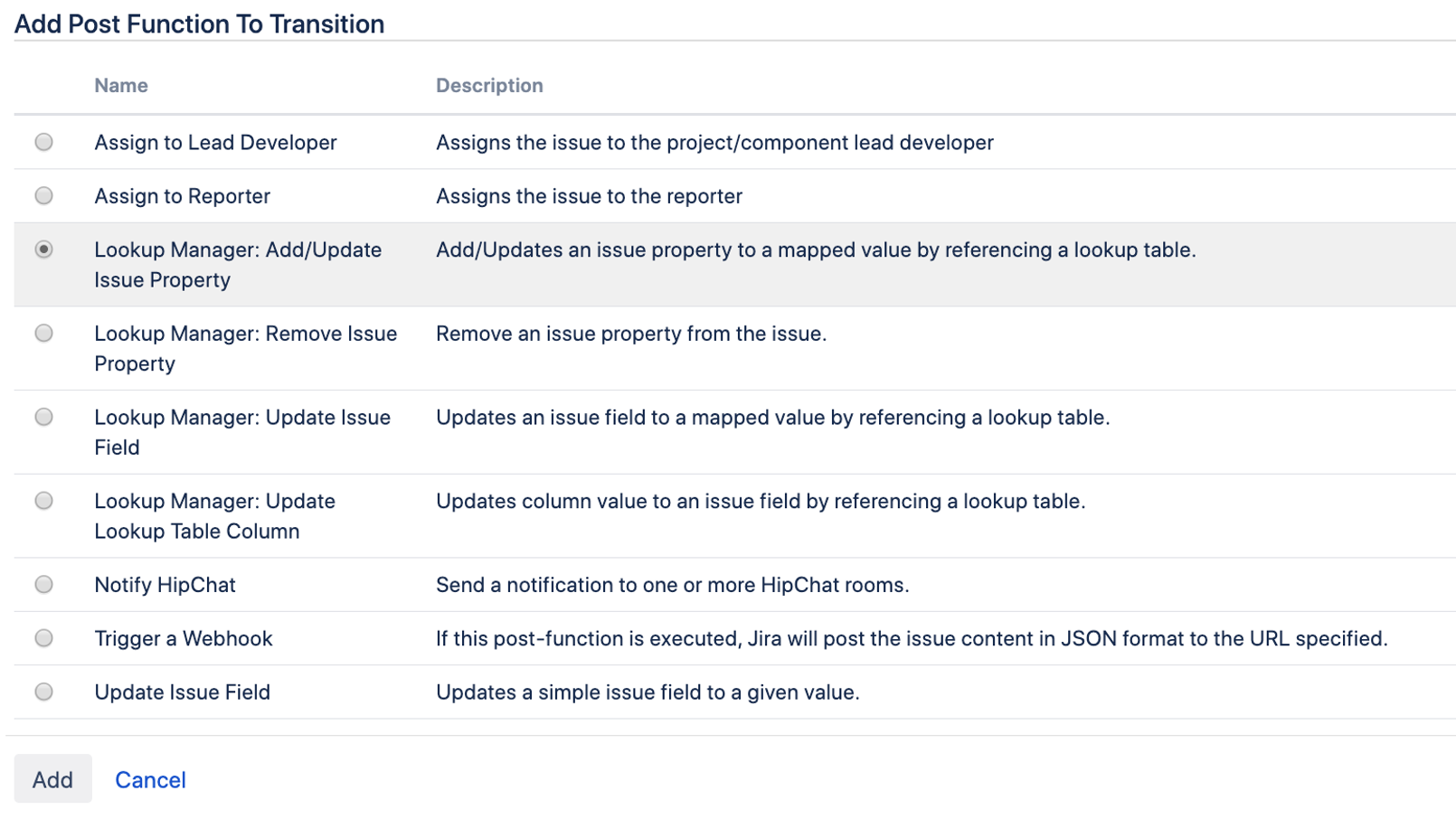Viewport: 1456px width, 819px height.
Task: Select the Assign to Reporter radio button
Action: [43, 195]
